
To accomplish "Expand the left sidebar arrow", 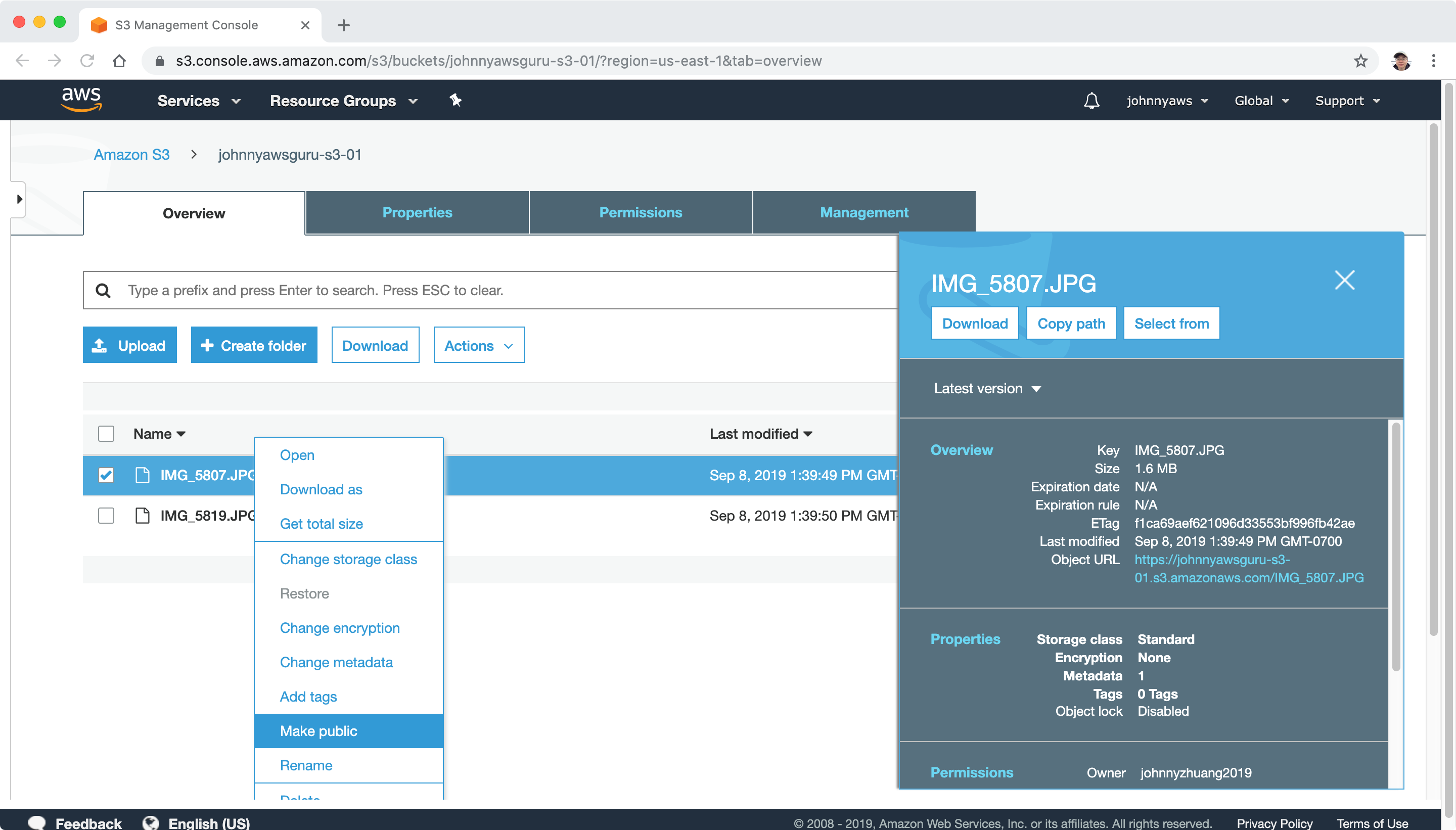I will 19,199.
